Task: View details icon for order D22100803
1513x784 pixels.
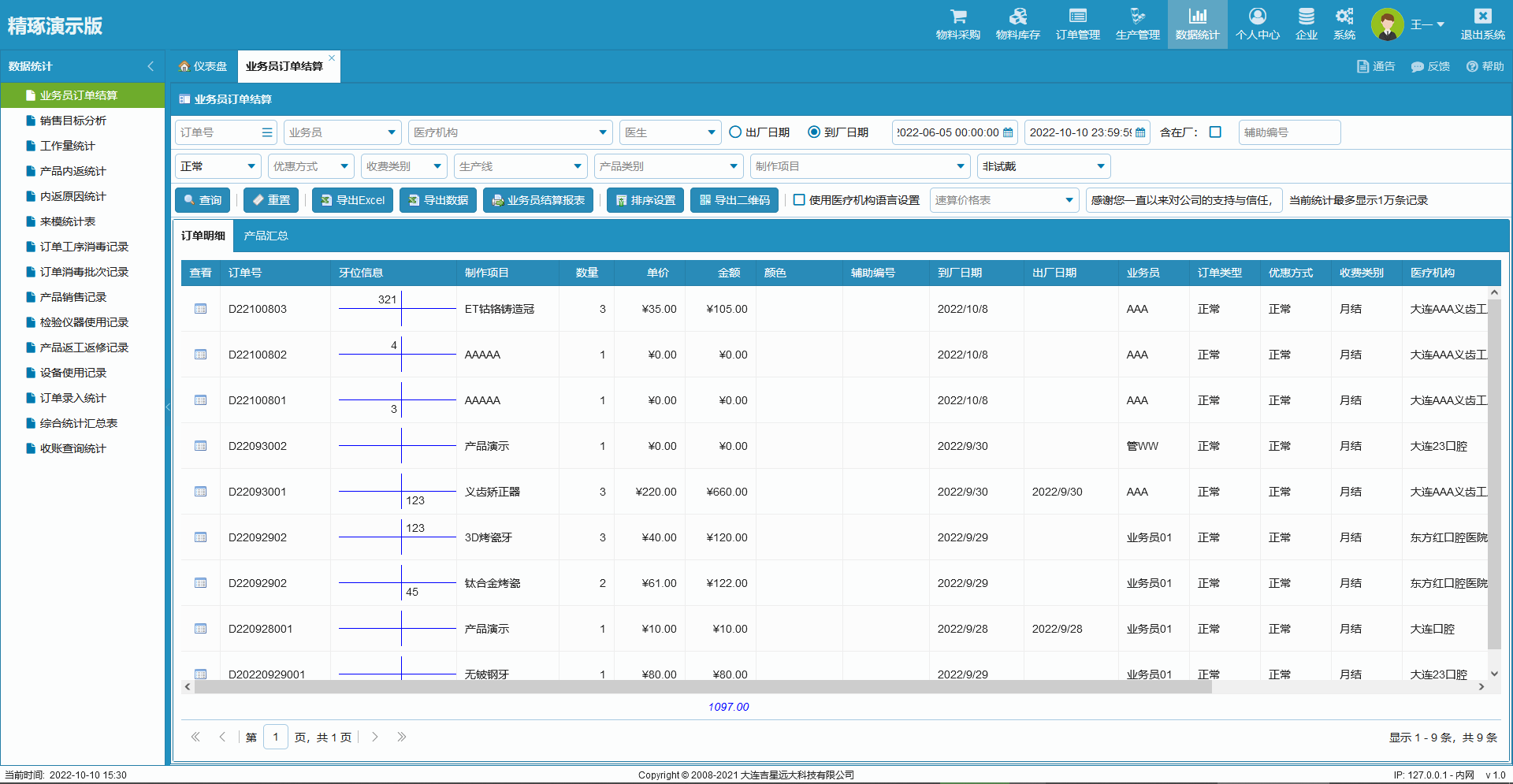Action: point(200,309)
